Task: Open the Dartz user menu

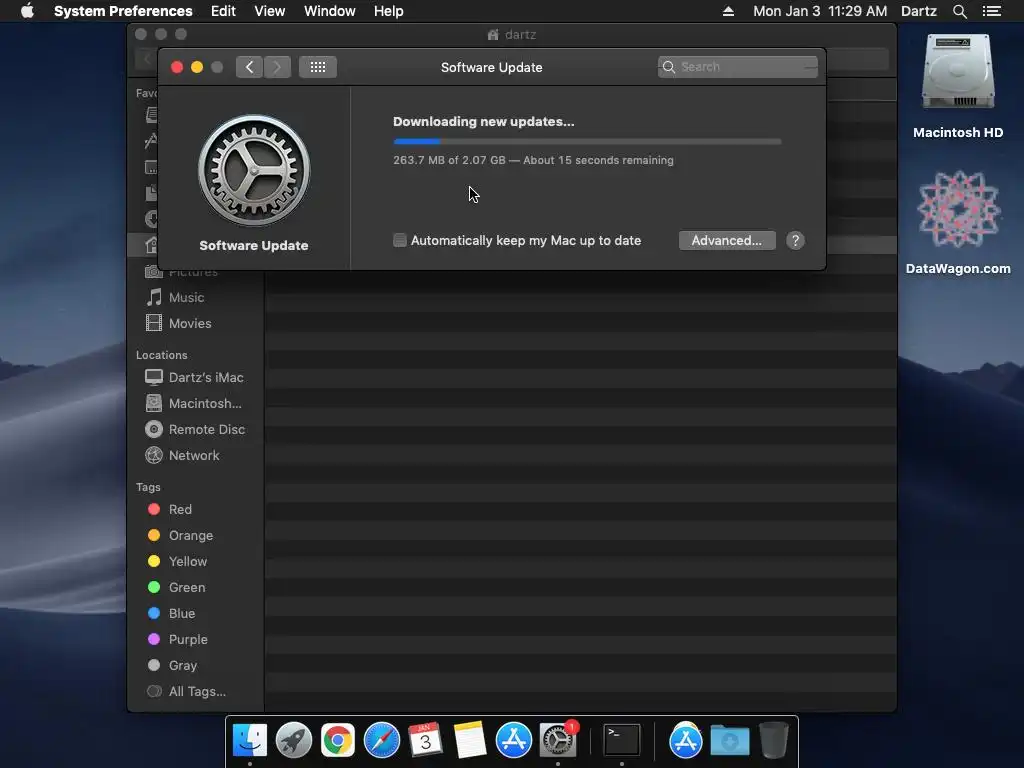Action: pyautogui.click(x=919, y=11)
